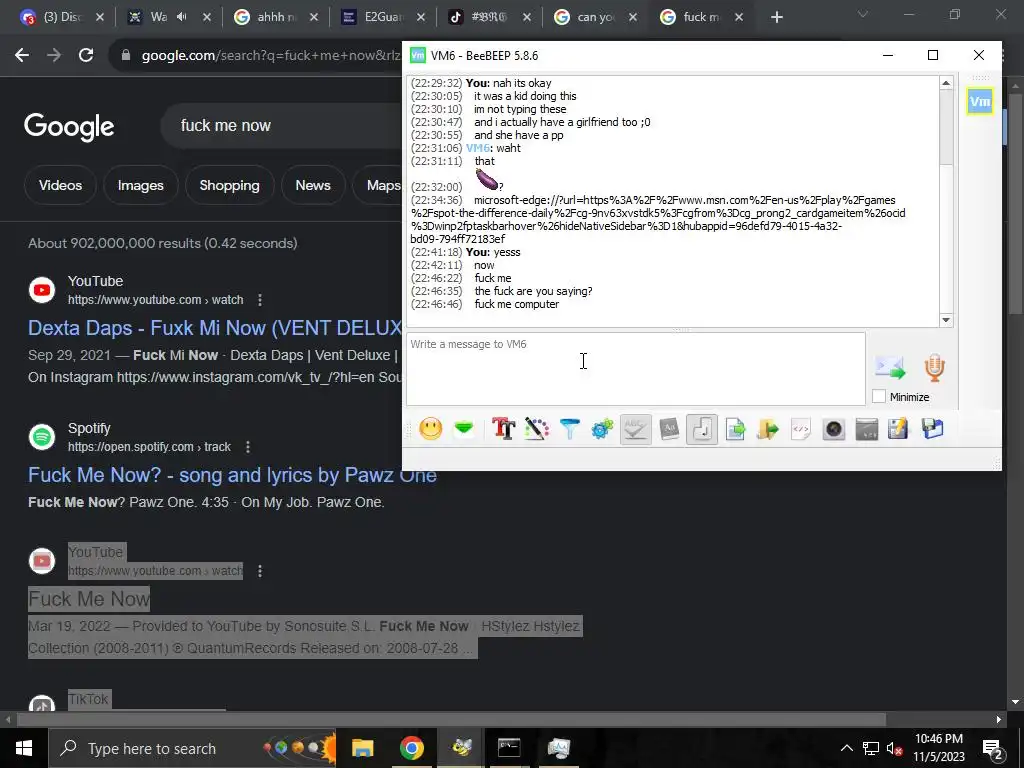Toggle the spell check ABC button
The height and width of the screenshot is (768, 1024).
tap(635, 429)
